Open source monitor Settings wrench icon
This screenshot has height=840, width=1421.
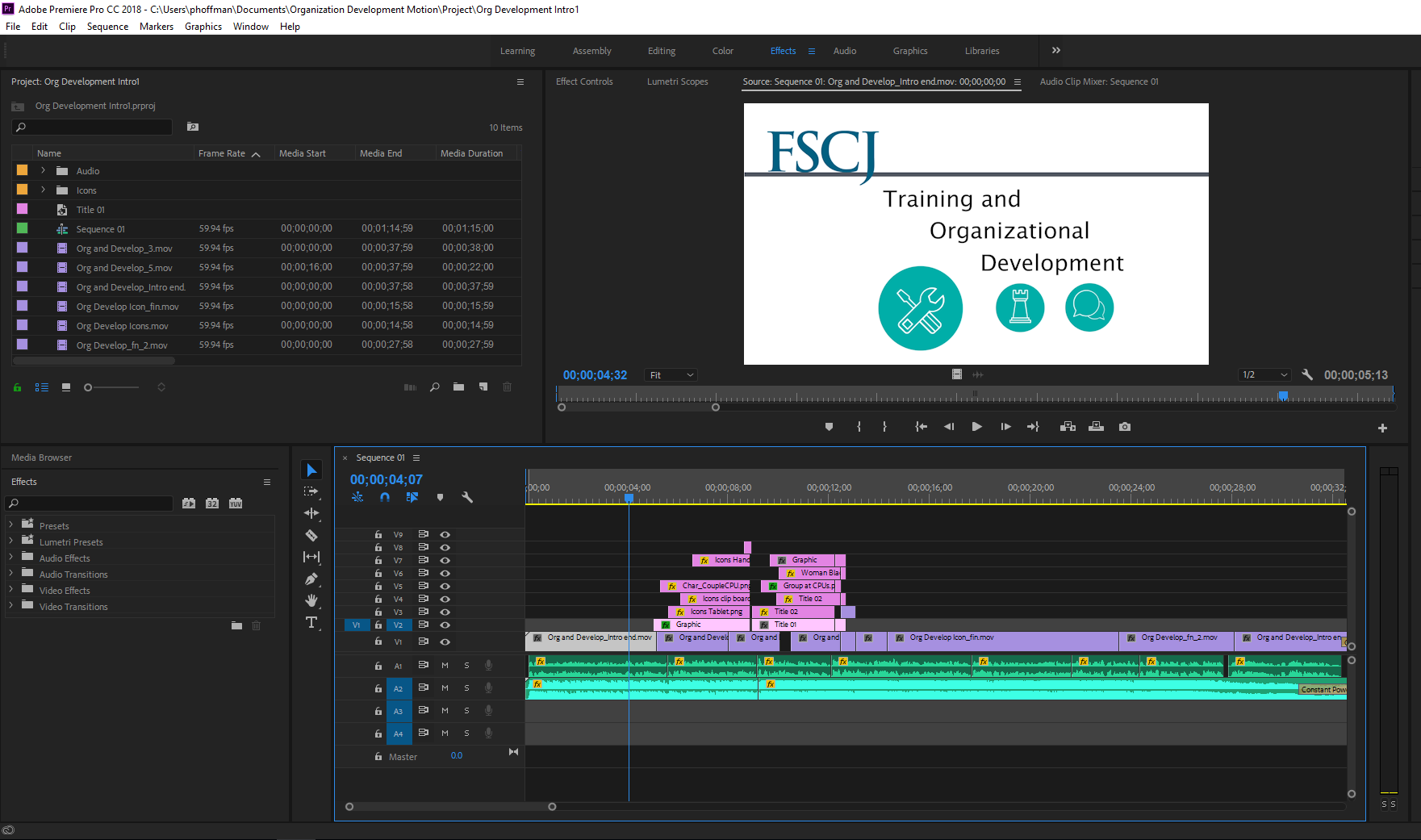coord(1307,375)
